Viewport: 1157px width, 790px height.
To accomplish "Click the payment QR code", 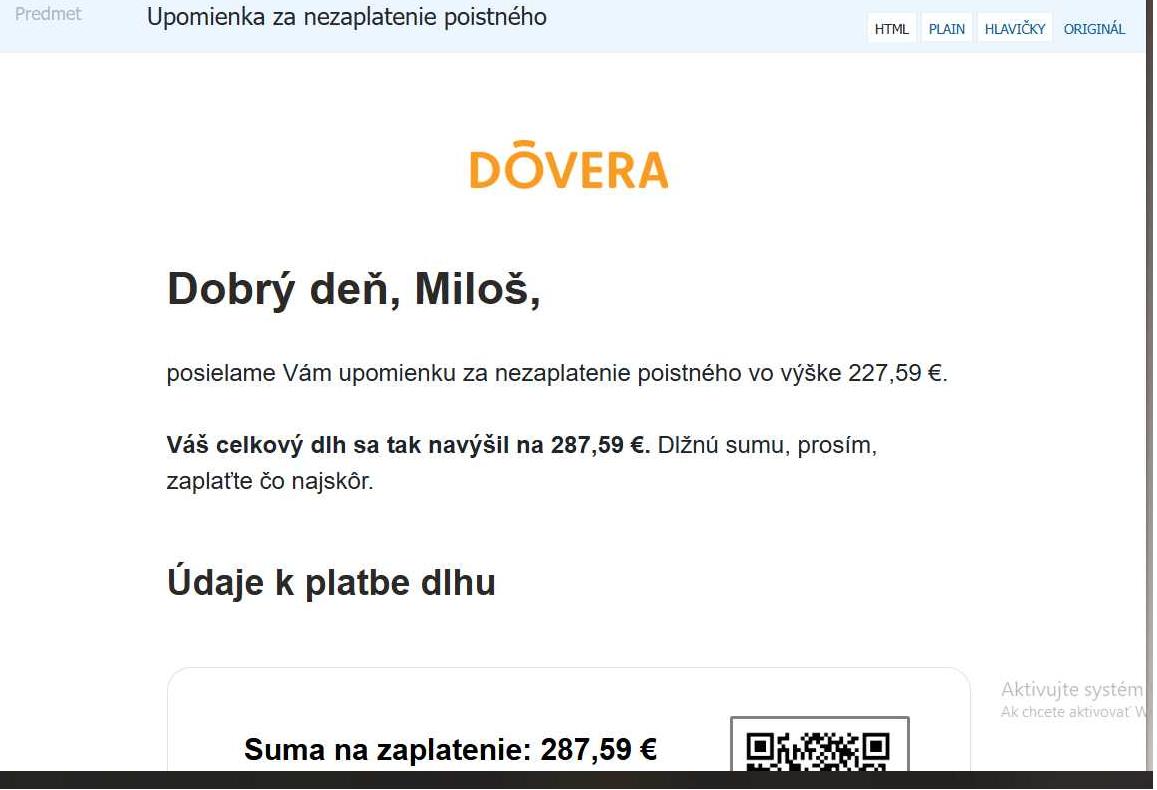I will point(819,745).
